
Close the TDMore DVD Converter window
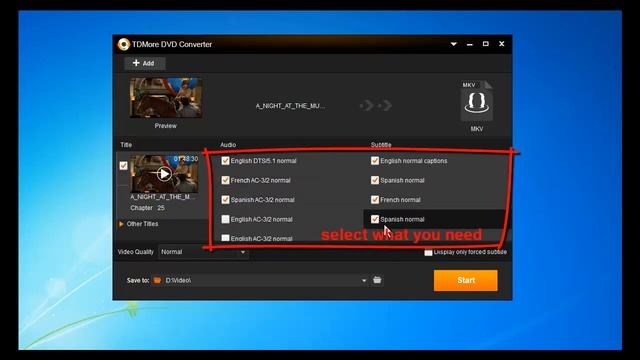click(x=502, y=44)
